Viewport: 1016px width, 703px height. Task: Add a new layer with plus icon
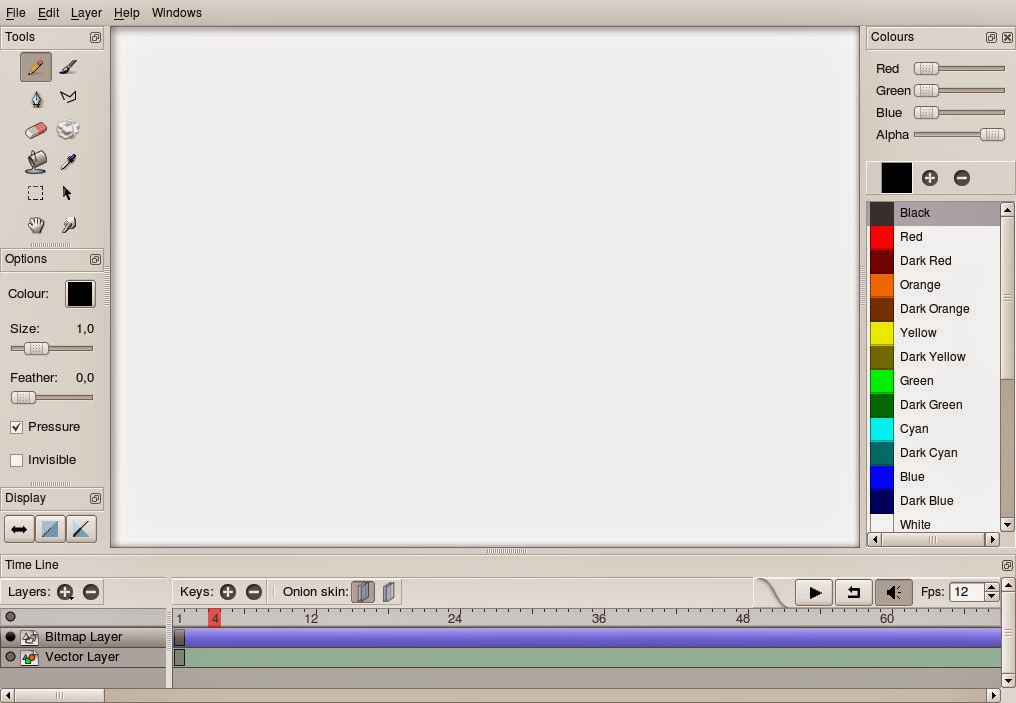[x=65, y=592]
